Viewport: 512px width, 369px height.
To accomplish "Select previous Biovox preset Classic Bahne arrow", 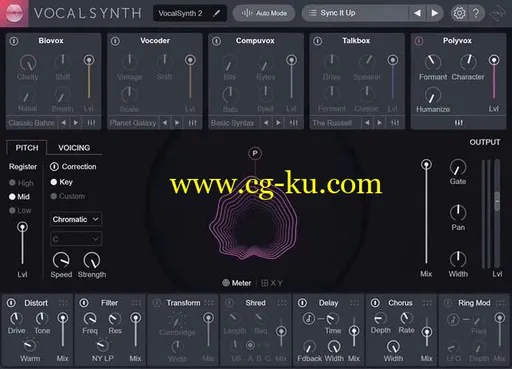I will click(63, 123).
